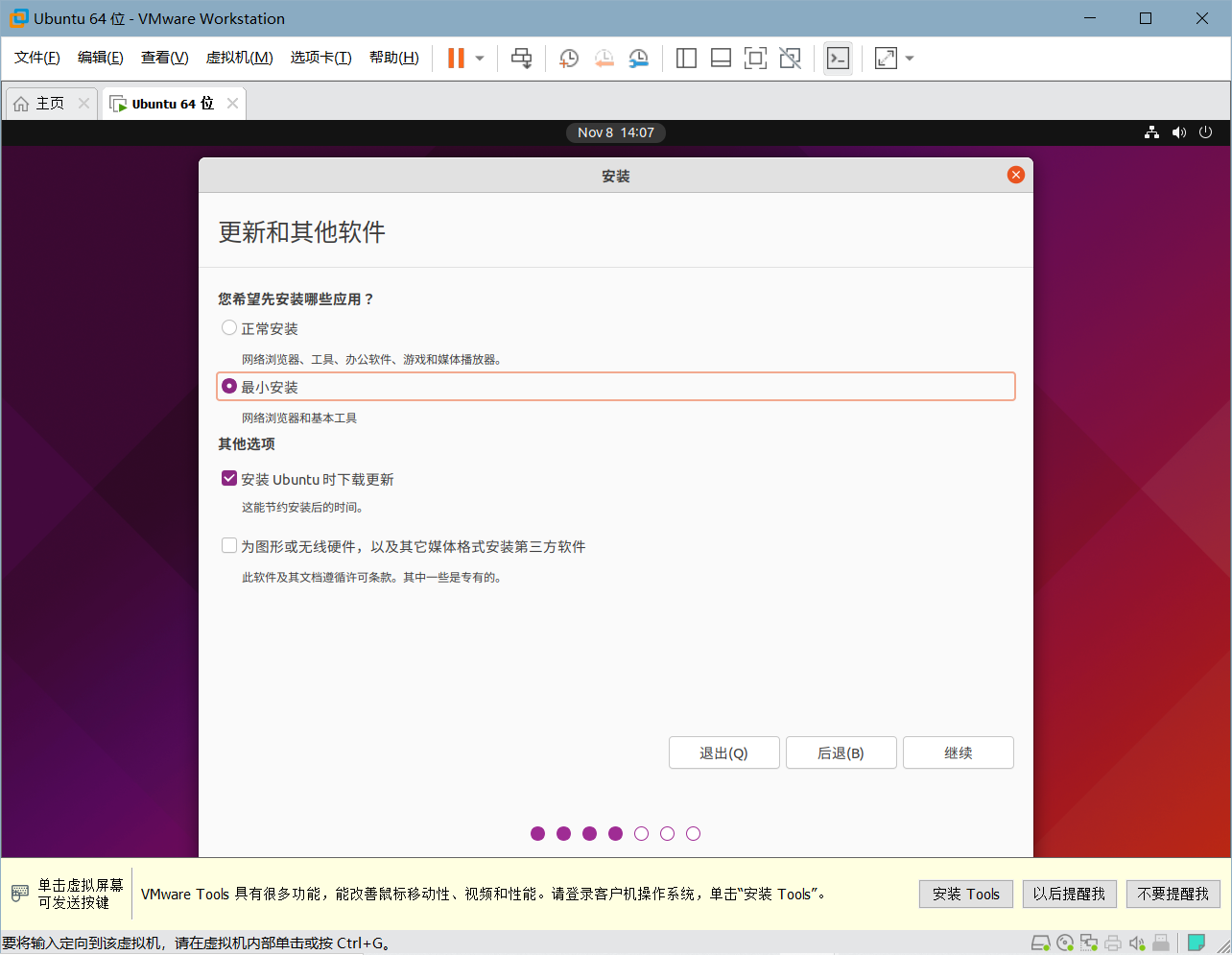This screenshot has height=955, width=1232.
Task: Click the printer device status icon
Action: [1113, 943]
